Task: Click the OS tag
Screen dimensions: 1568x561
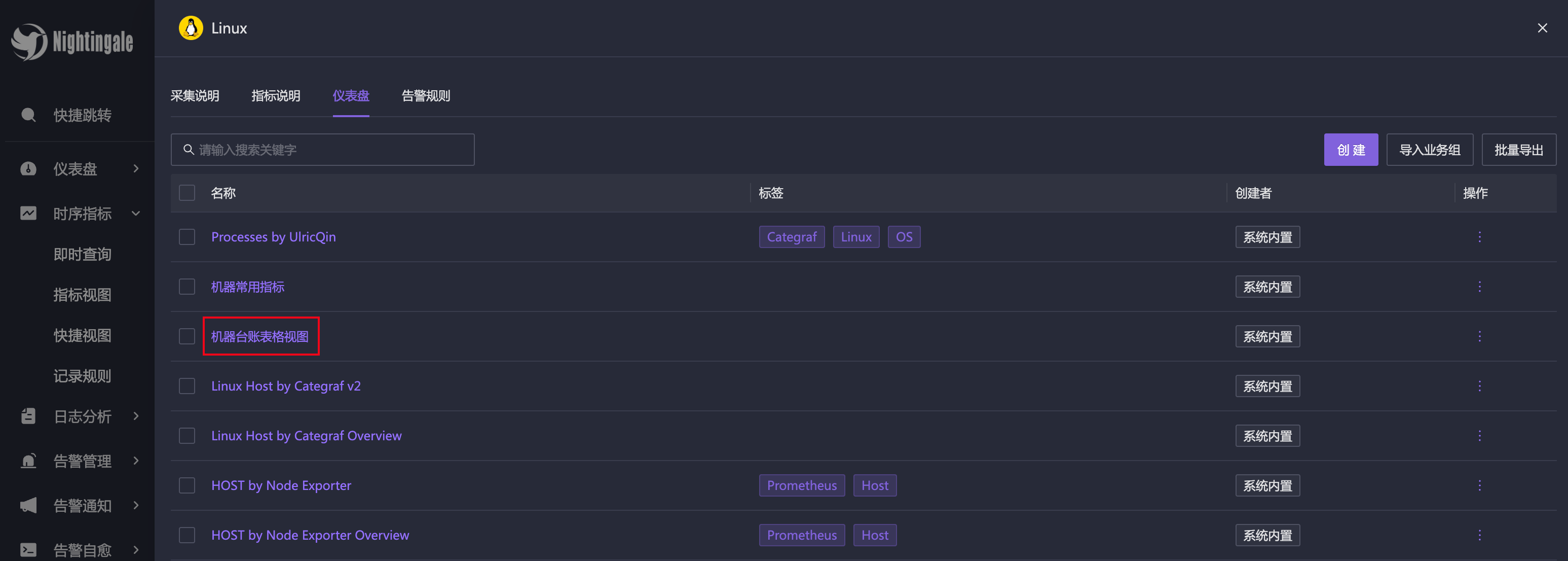Action: [x=904, y=237]
